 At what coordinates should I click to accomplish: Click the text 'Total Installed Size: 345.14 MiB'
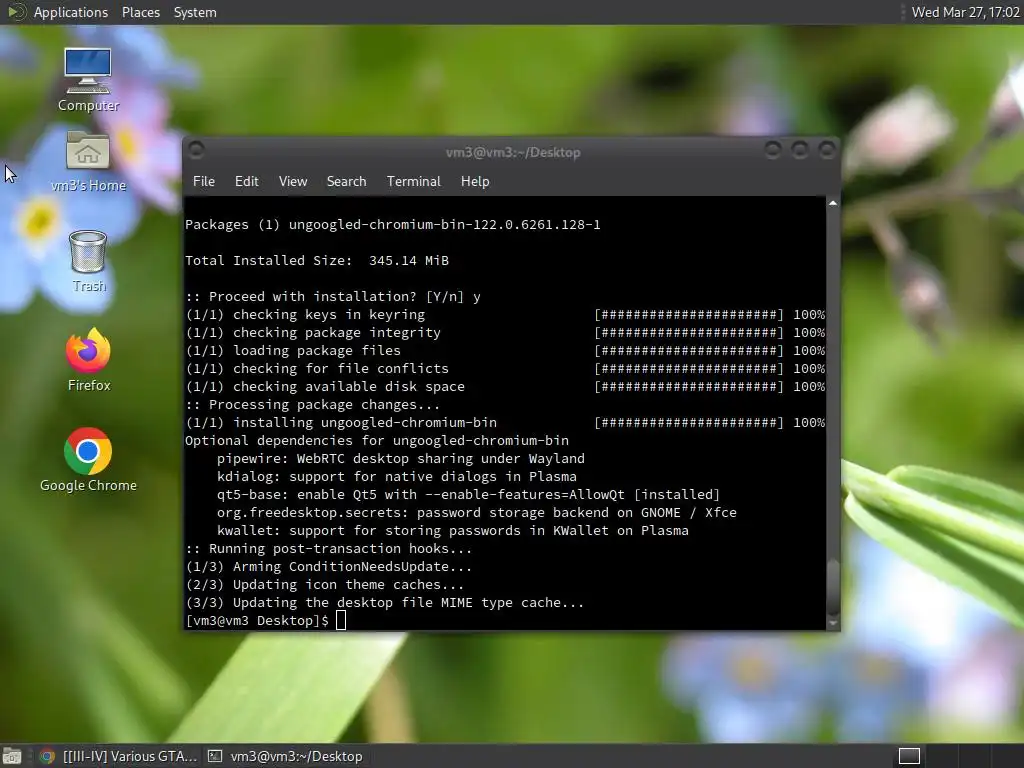pos(317,261)
